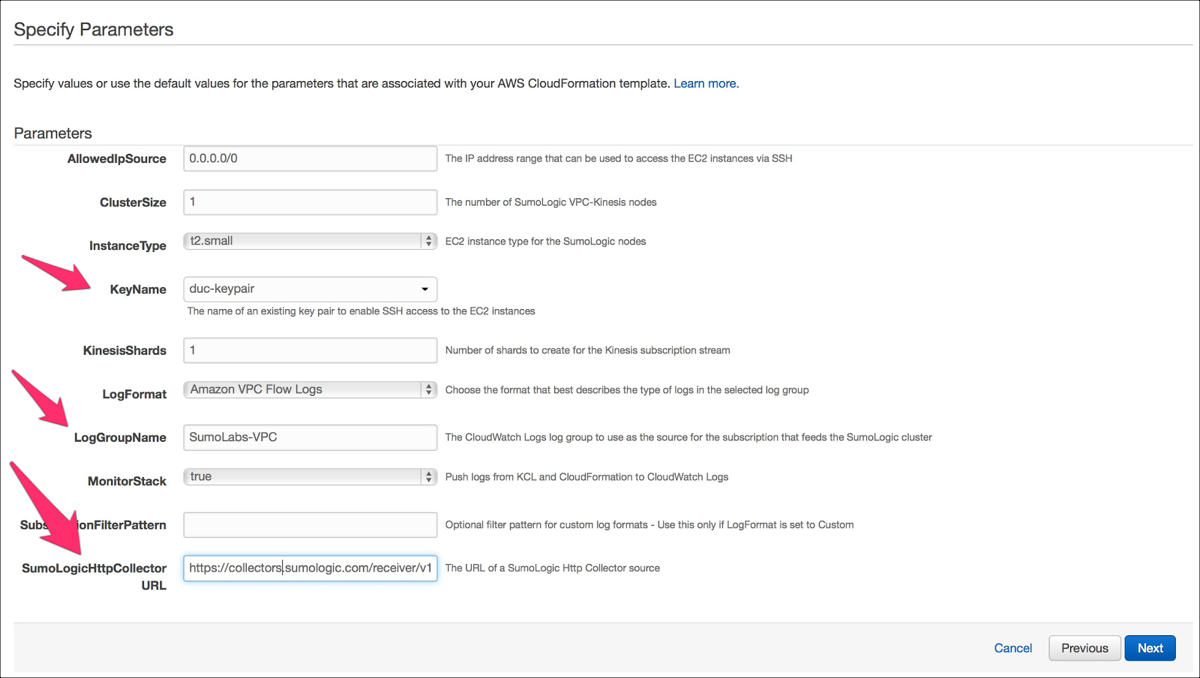Click the InstanceType stepper arrows
The width and height of the screenshot is (1200, 678).
(429, 241)
